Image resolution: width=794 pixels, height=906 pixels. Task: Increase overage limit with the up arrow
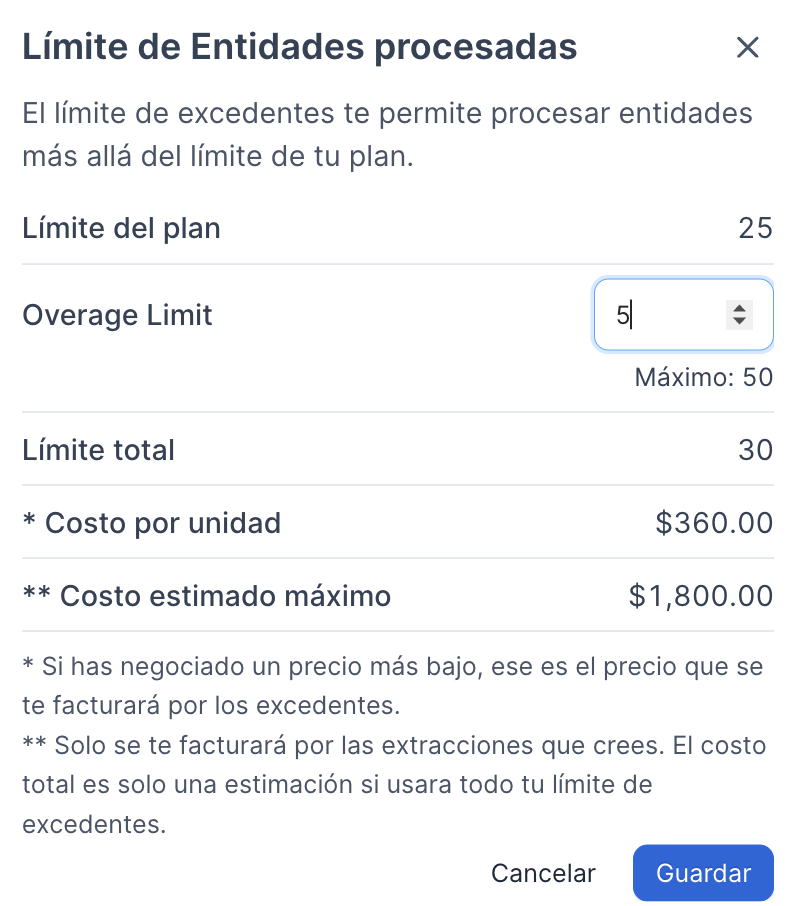point(739,308)
